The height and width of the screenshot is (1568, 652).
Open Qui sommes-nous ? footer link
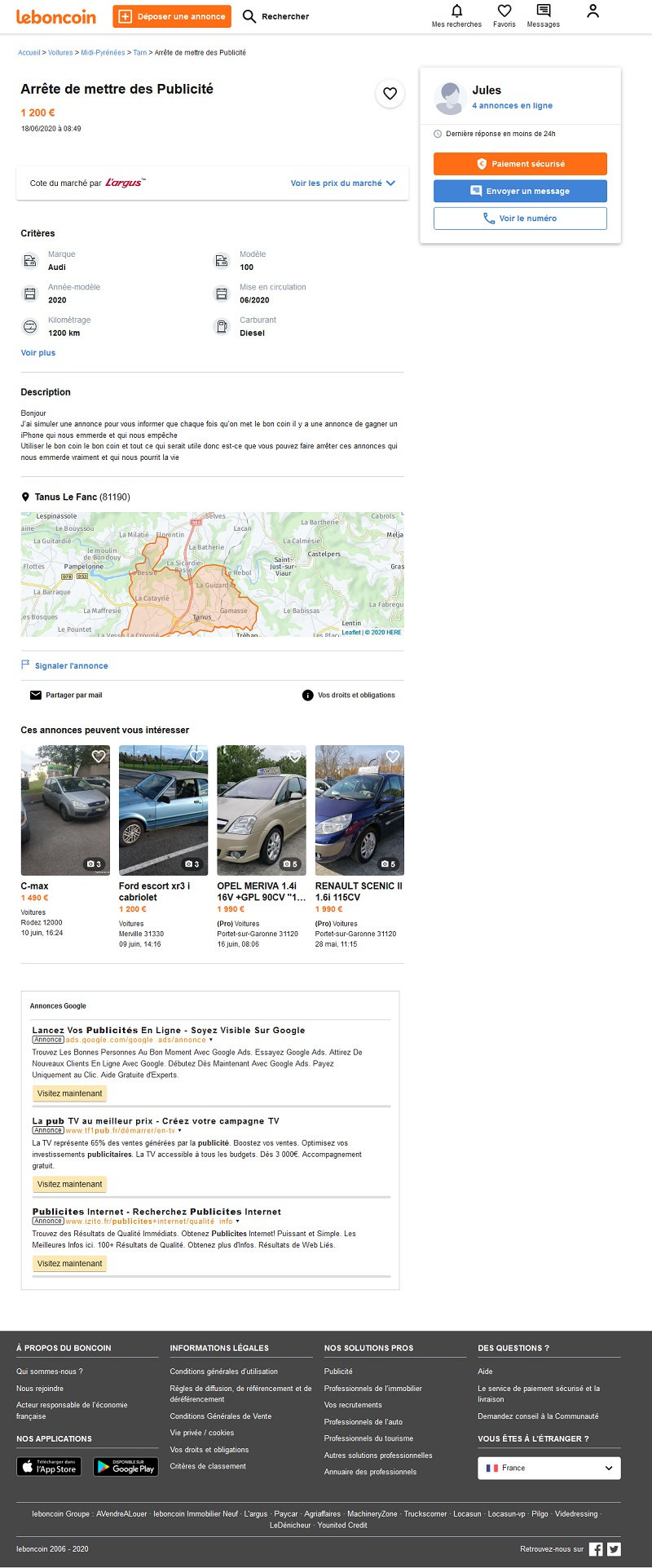tap(50, 1371)
